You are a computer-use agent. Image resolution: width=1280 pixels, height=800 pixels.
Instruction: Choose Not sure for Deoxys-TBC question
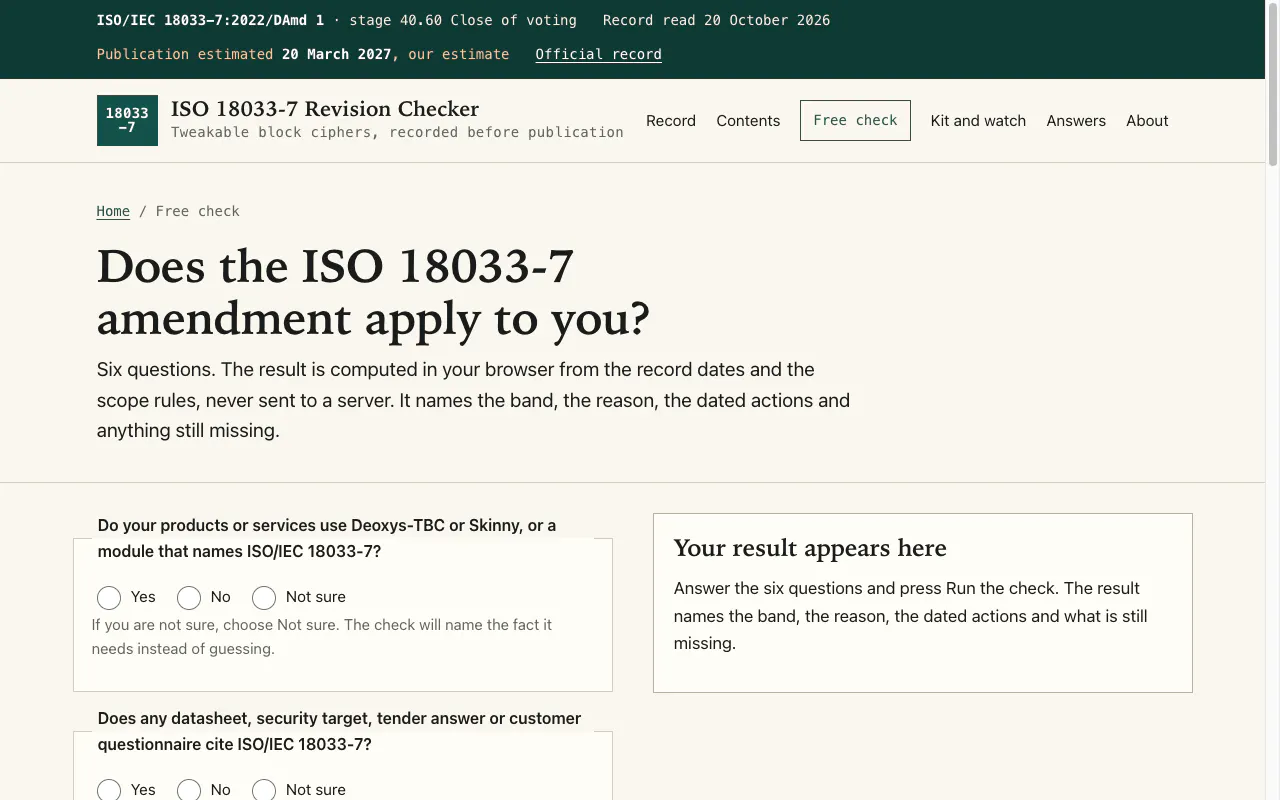pyautogui.click(x=264, y=598)
